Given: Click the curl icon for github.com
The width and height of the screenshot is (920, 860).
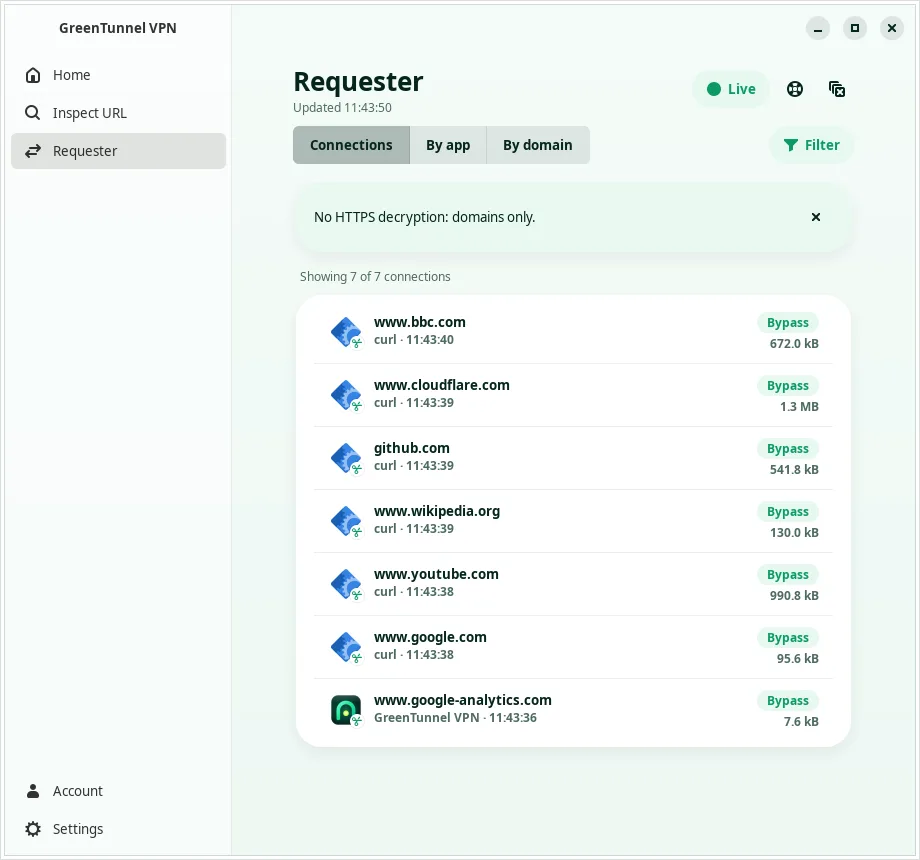Looking at the screenshot, I should 346,458.
